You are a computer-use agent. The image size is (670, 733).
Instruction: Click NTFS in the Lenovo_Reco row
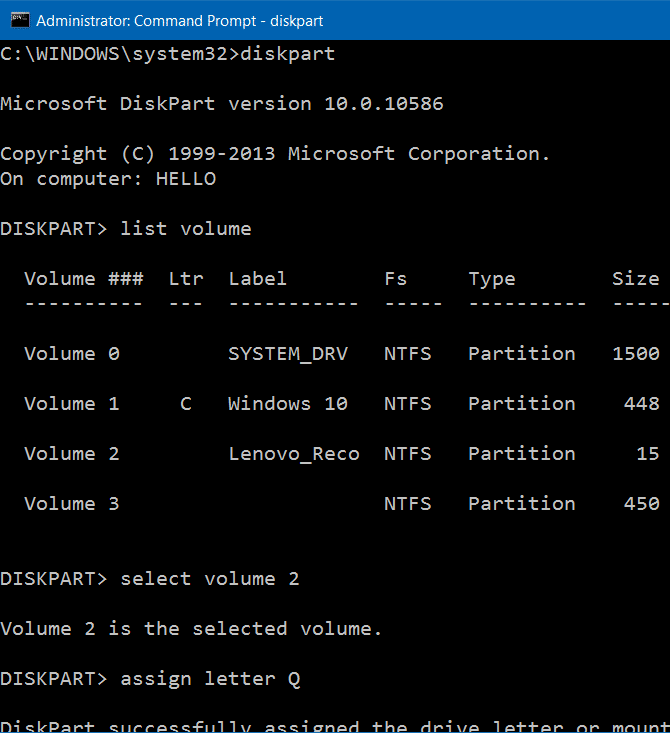pyautogui.click(x=408, y=454)
